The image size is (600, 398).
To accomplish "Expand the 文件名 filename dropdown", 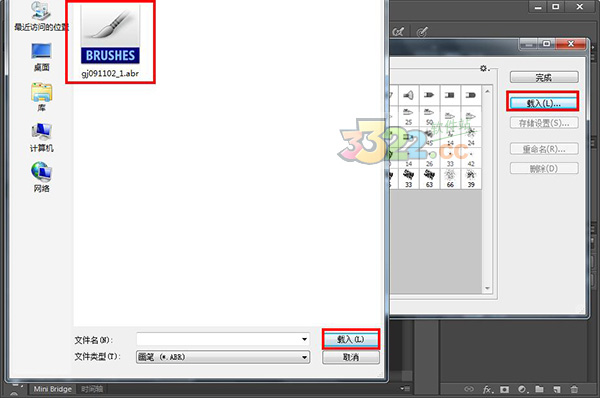I will pos(305,339).
